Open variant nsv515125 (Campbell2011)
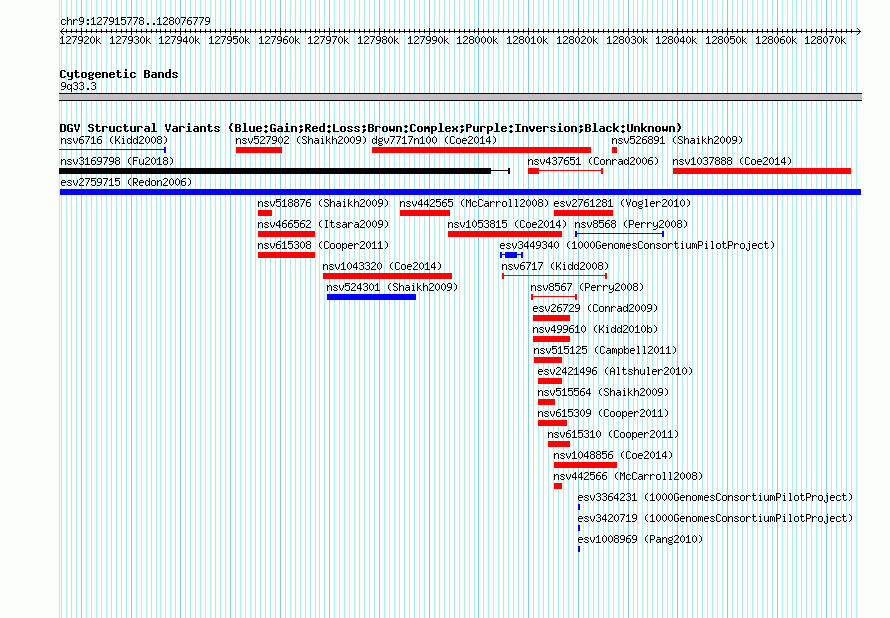 (605, 350)
